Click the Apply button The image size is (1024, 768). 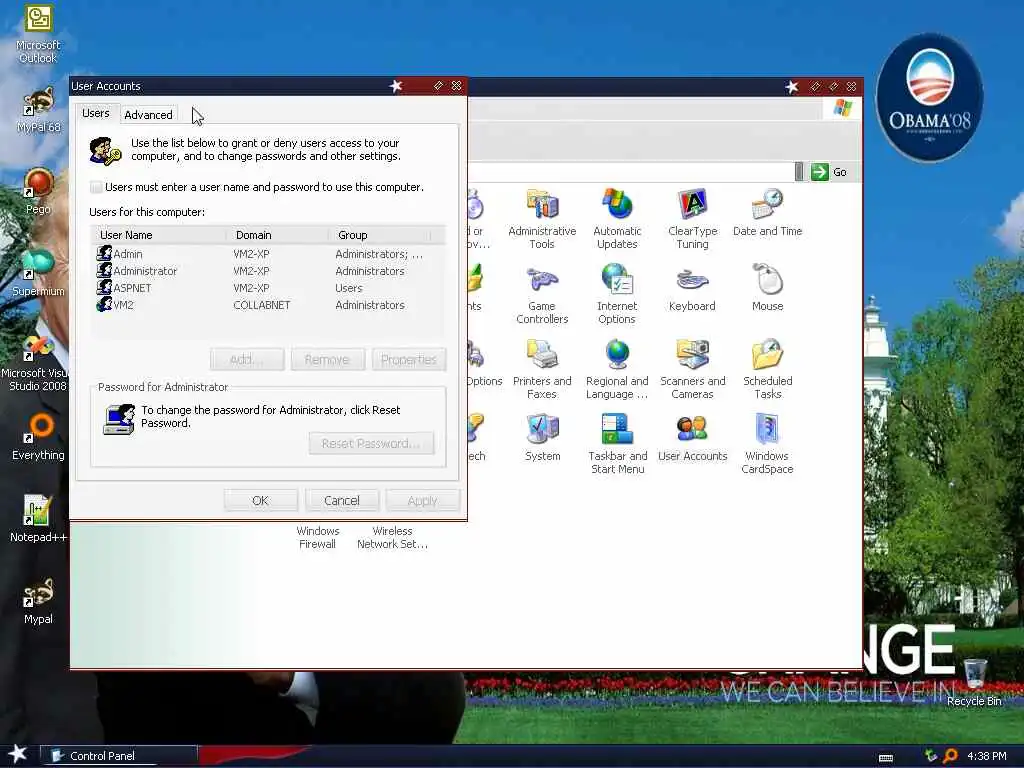(x=423, y=501)
